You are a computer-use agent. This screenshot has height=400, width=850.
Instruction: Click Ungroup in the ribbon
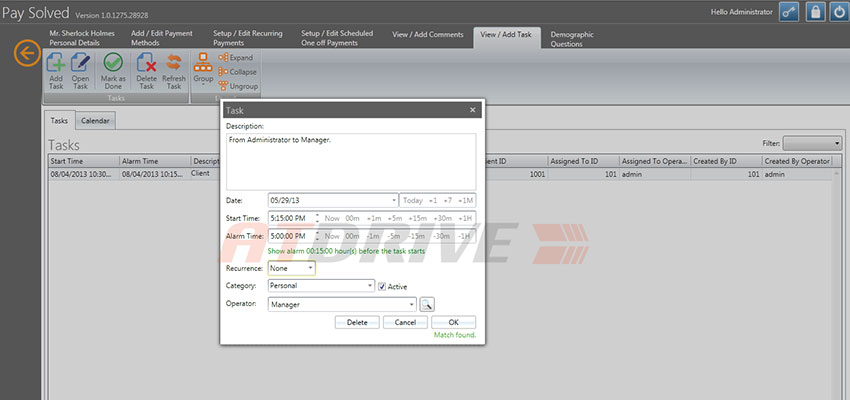pos(238,86)
